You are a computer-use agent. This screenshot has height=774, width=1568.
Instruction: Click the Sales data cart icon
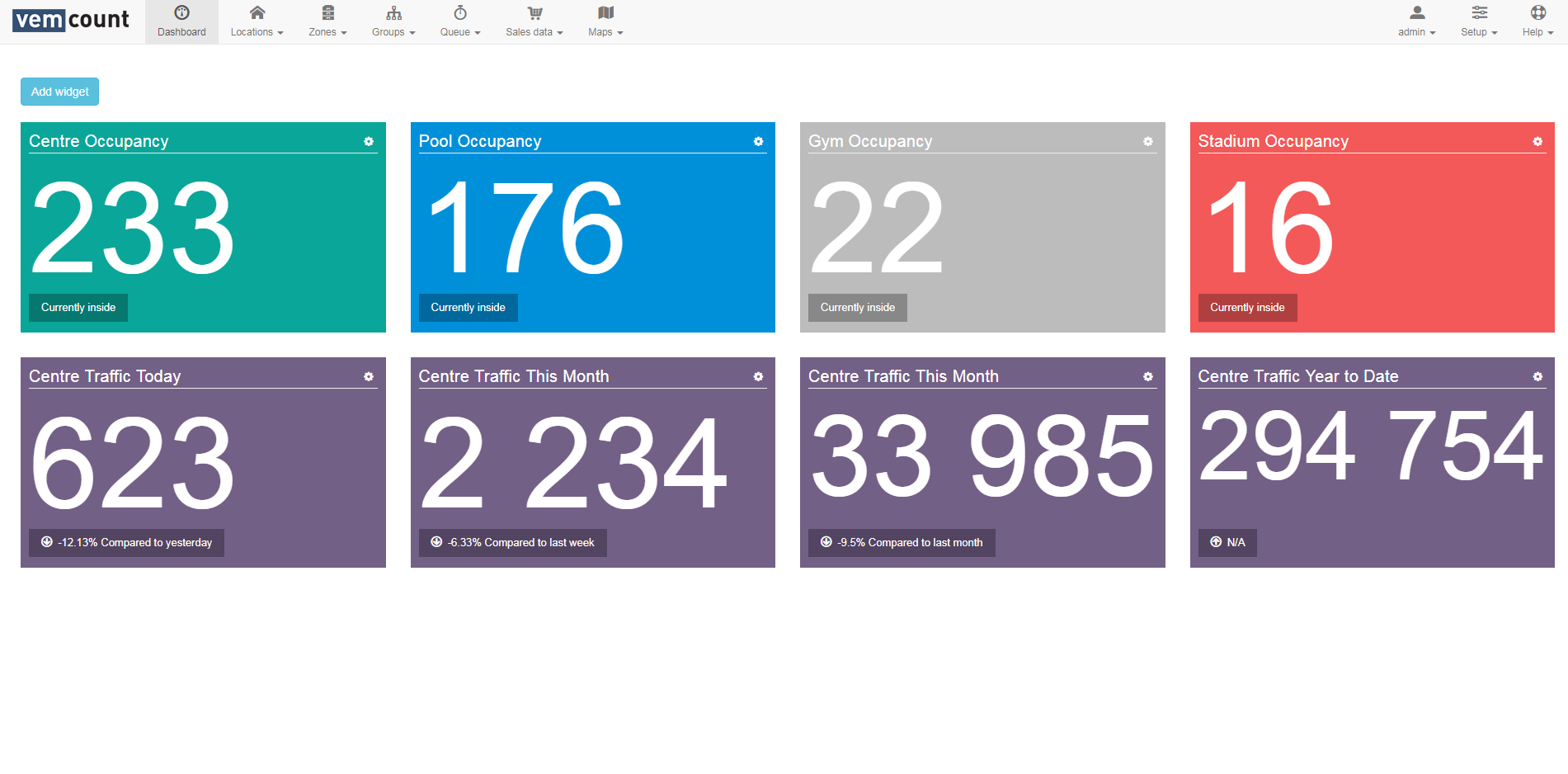pyautogui.click(x=534, y=12)
